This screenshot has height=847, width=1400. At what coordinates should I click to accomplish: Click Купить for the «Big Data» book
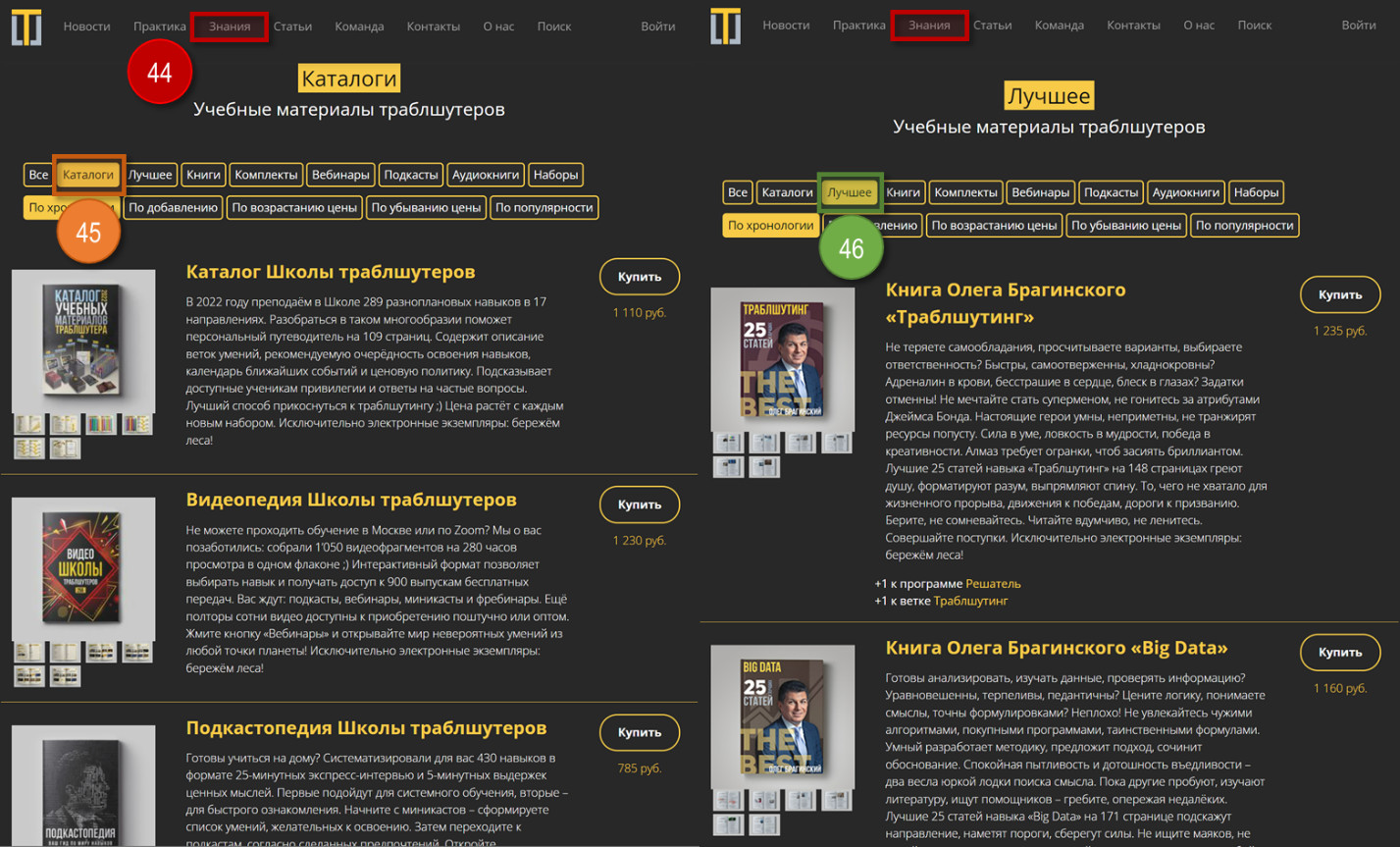pos(1340,652)
